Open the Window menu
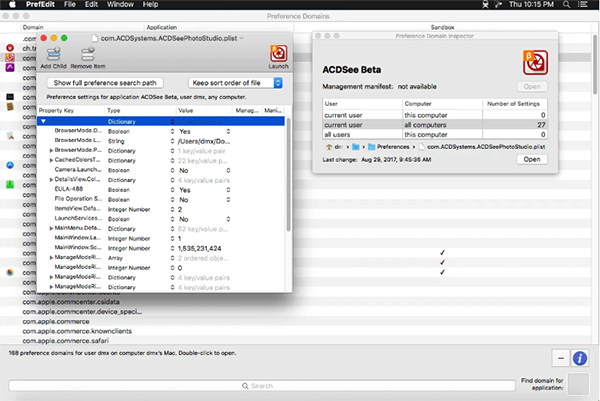Viewport: 600px width, 401px height. click(x=120, y=5)
